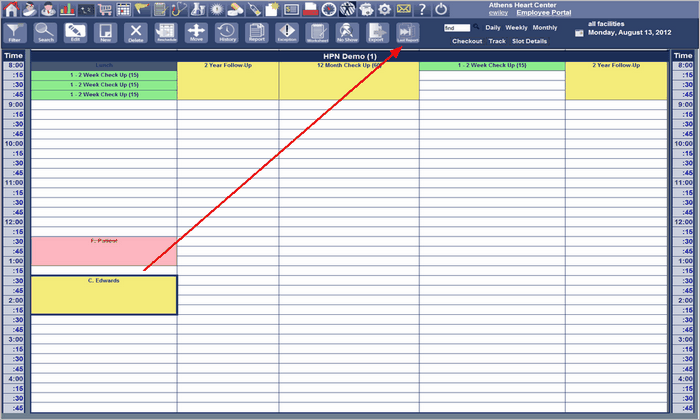Click the Exception warning button
This screenshot has width=700, height=420.
coord(287,33)
